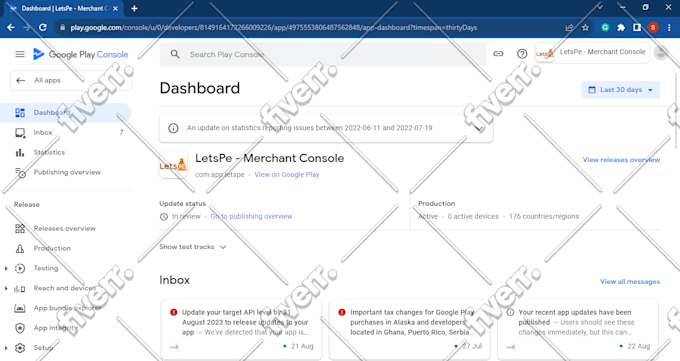Open the browser extensions puzzle icon
The width and height of the screenshot is (680, 361).
coord(621,27)
